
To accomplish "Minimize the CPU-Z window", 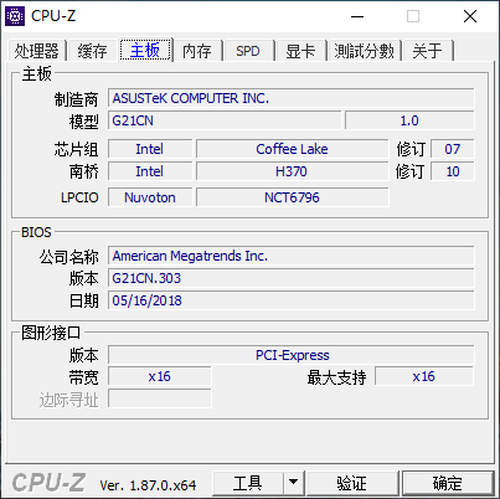I will (357, 16).
